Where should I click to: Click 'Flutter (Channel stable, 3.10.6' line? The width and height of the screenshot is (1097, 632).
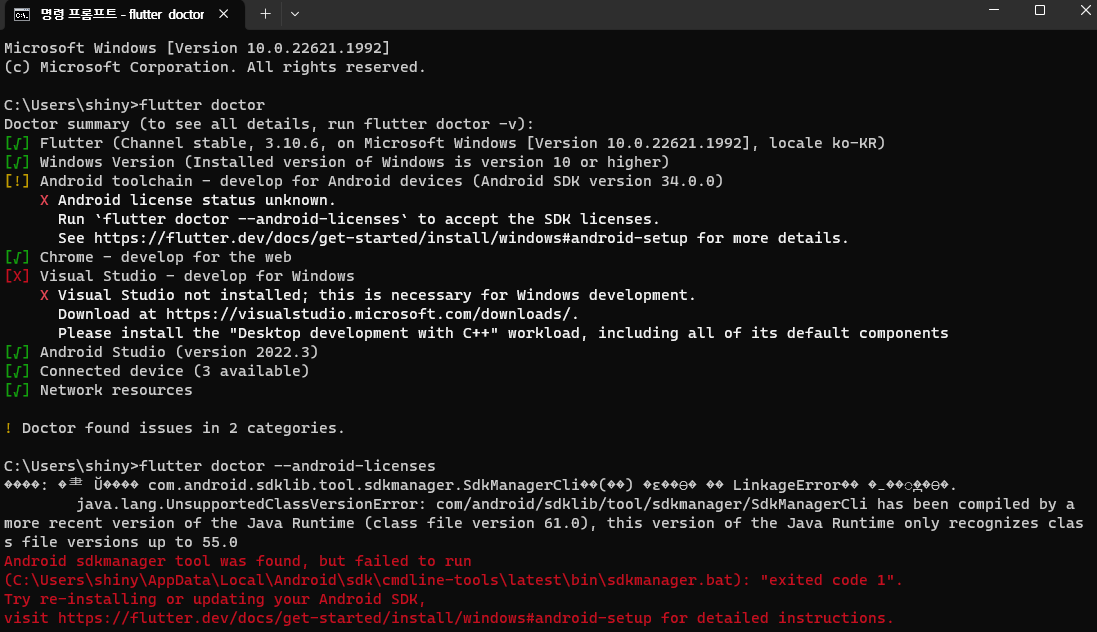coord(445,143)
